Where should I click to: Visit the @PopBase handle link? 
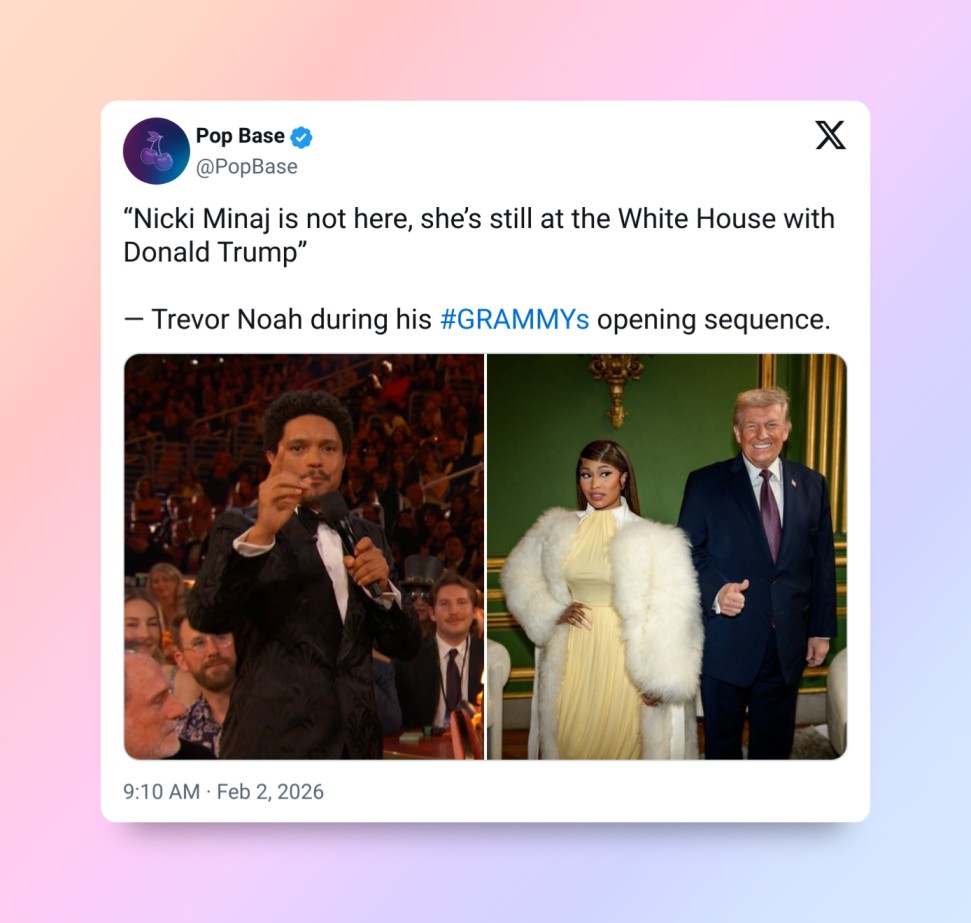click(246, 167)
